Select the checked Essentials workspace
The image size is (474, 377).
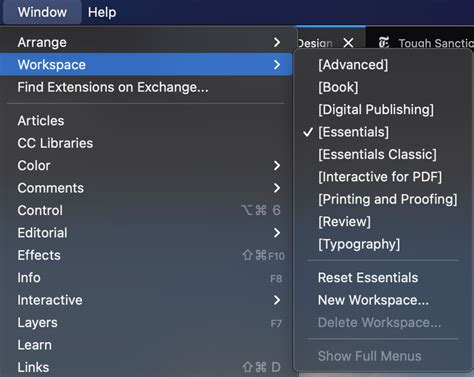[x=383, y=132]
